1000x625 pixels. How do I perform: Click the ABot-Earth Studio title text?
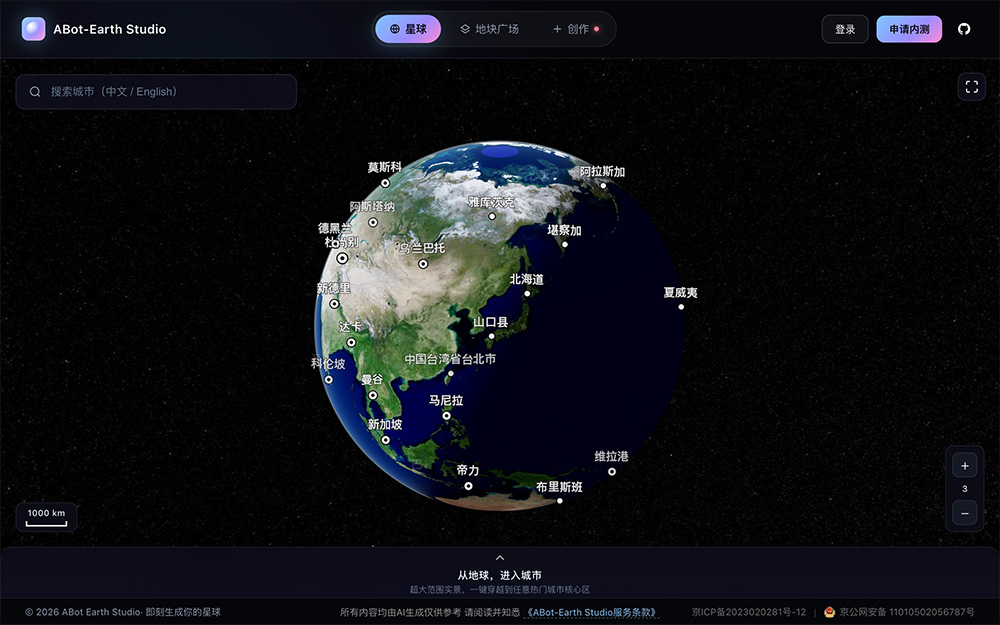coord(110,29)
